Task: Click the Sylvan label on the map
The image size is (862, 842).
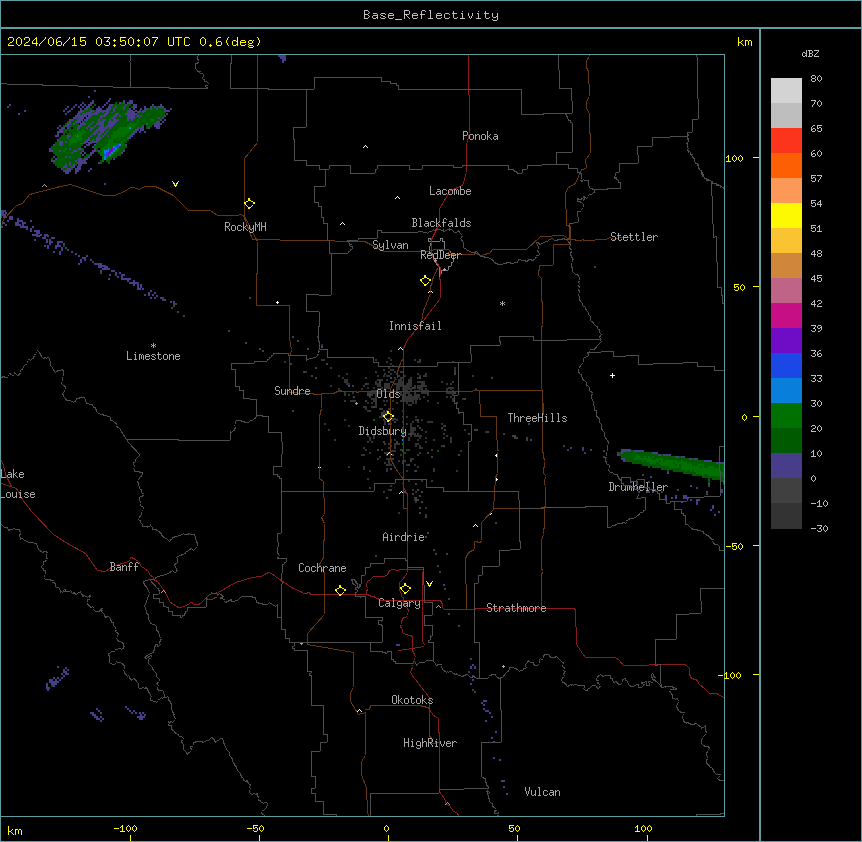Action: [390, 245]
